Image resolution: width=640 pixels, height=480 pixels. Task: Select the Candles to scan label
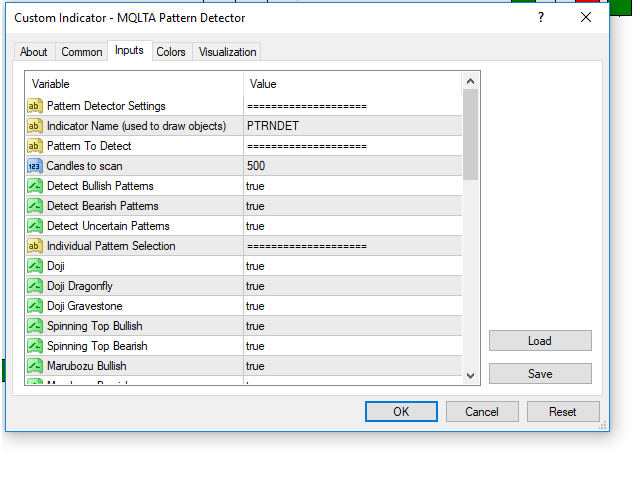84,166
